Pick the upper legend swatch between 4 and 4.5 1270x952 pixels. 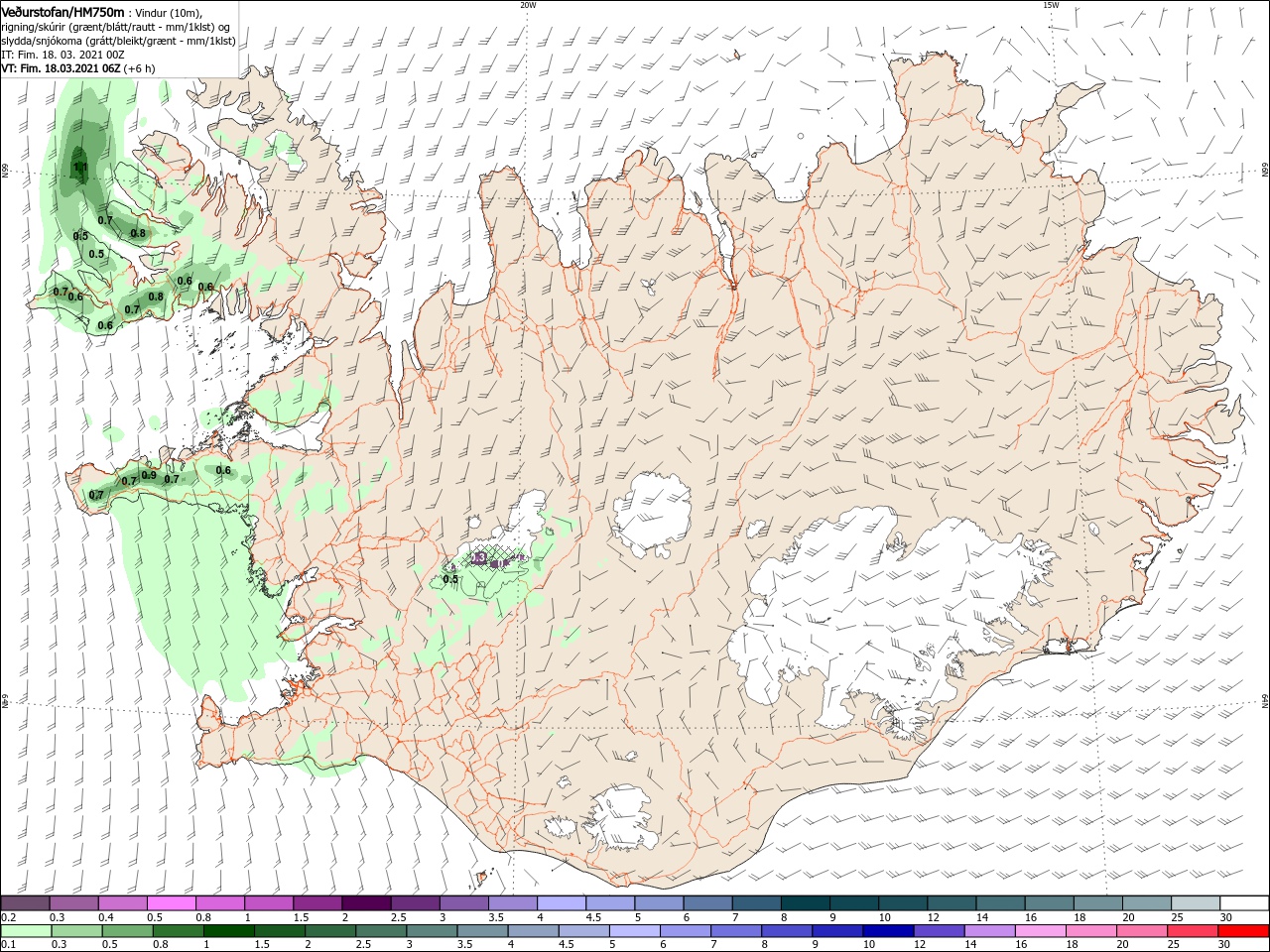560,903
